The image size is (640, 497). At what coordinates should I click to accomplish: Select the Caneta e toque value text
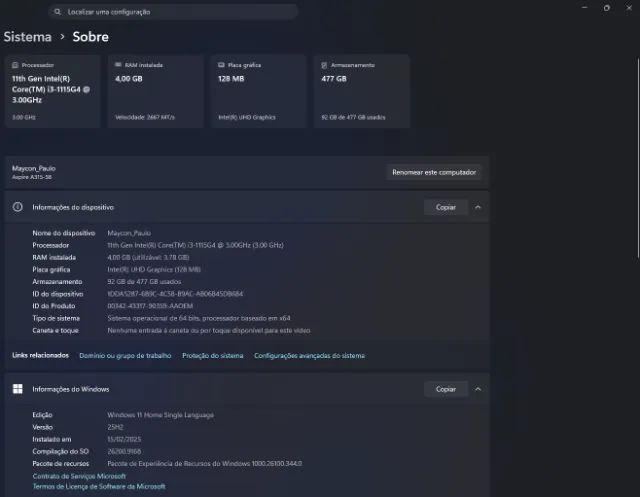(209, 331)
